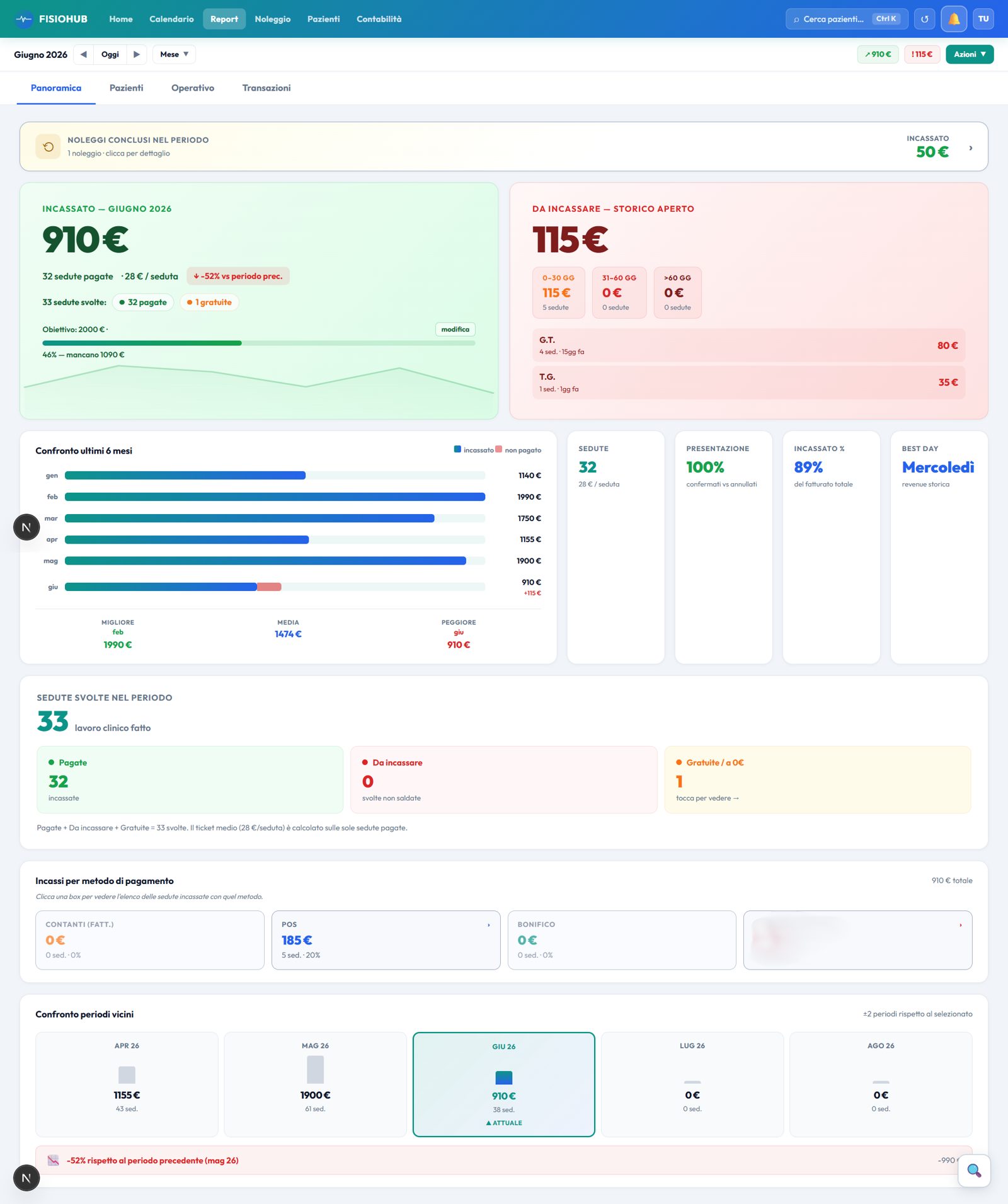This screenshot has width=1008, height=1204.
Task: Click the 1 gratuite chip
Action: point(210,302)
